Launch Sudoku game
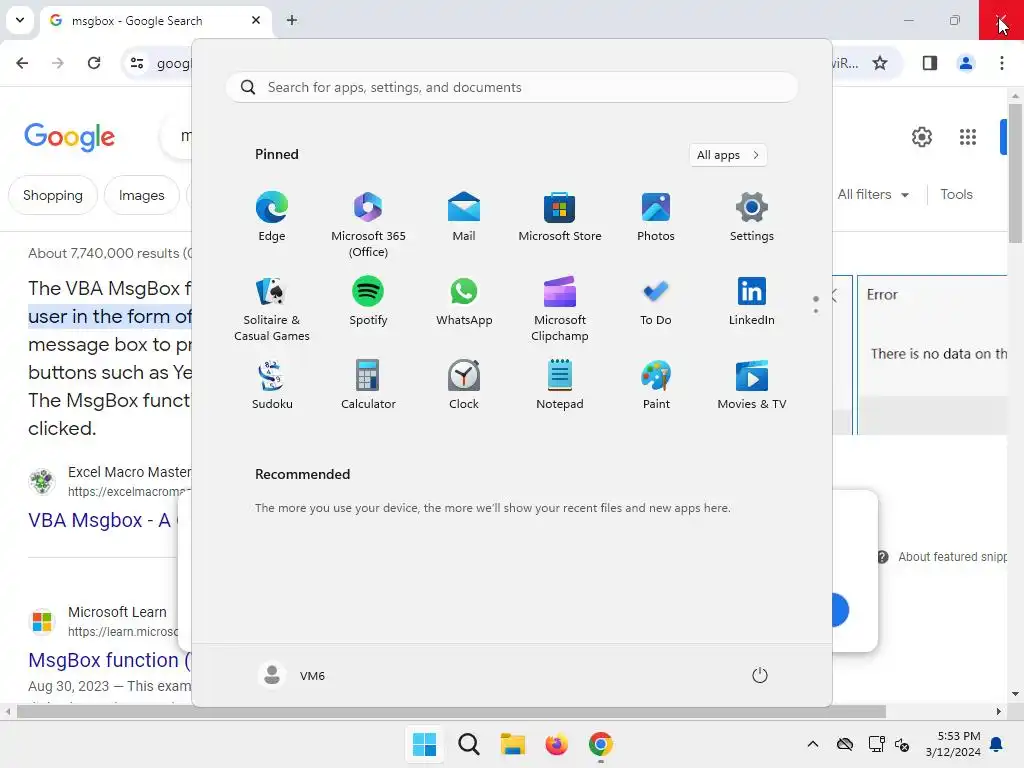 272,385
